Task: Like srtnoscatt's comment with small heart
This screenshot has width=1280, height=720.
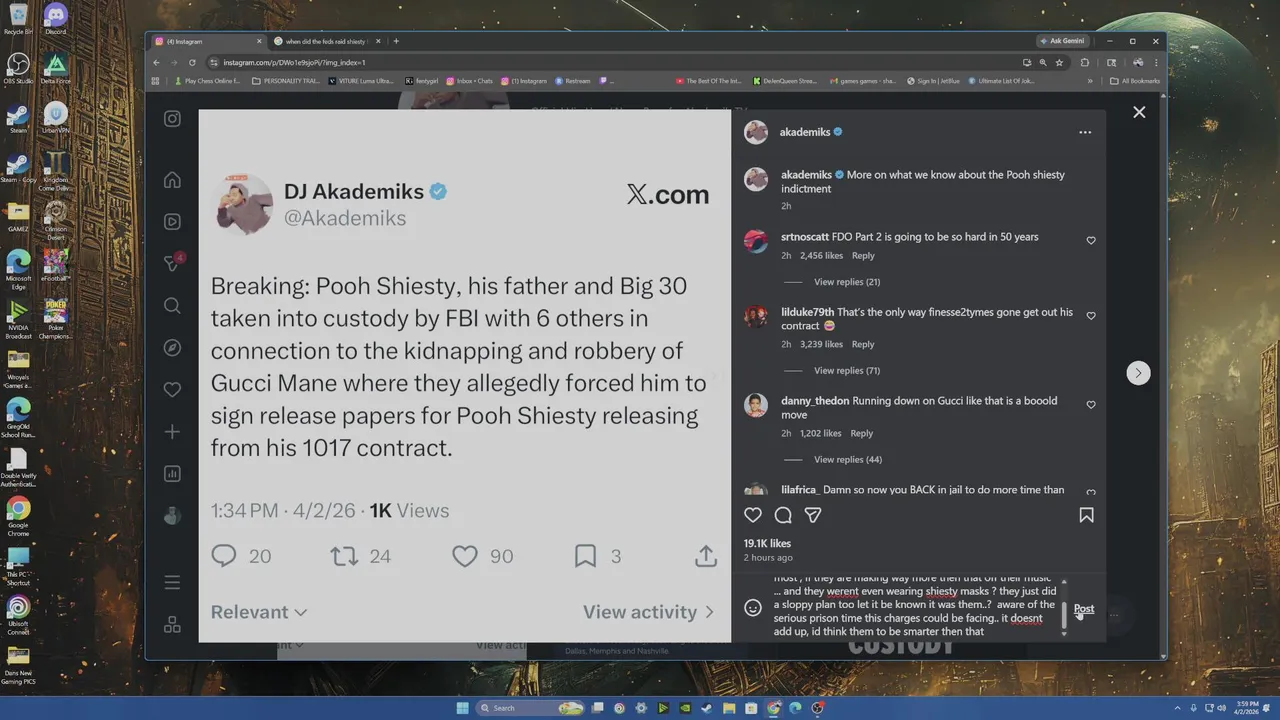Action: (x=1091, y=241)
